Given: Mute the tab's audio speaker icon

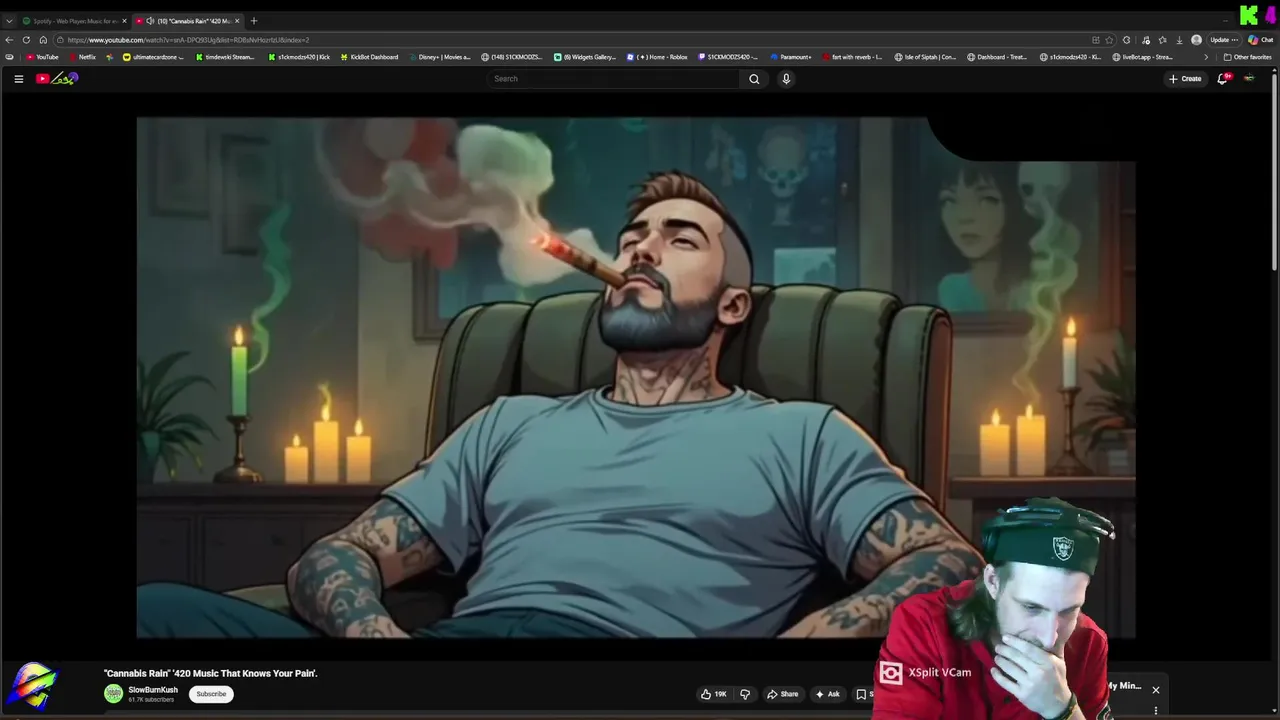Looking at the screenshot, I should pos(150,21).
